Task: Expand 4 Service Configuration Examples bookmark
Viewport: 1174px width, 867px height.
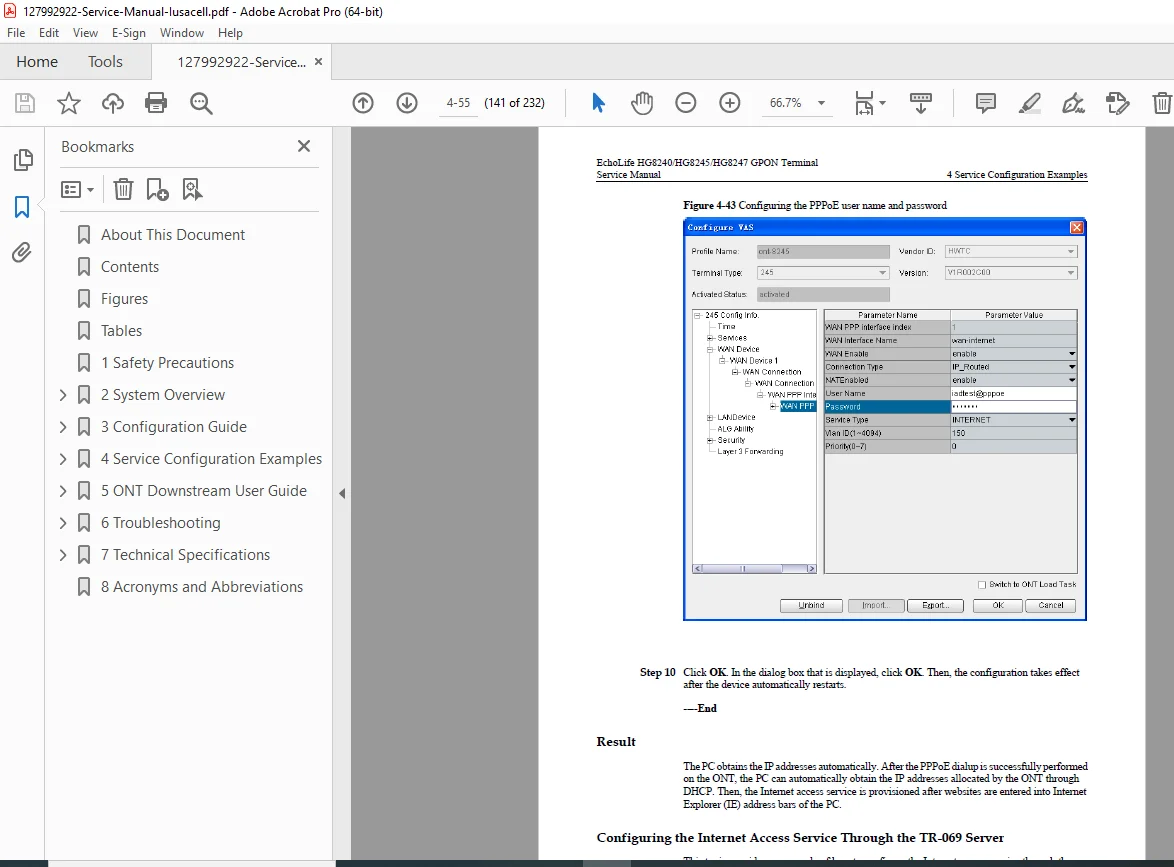Action: click(63, 459)
